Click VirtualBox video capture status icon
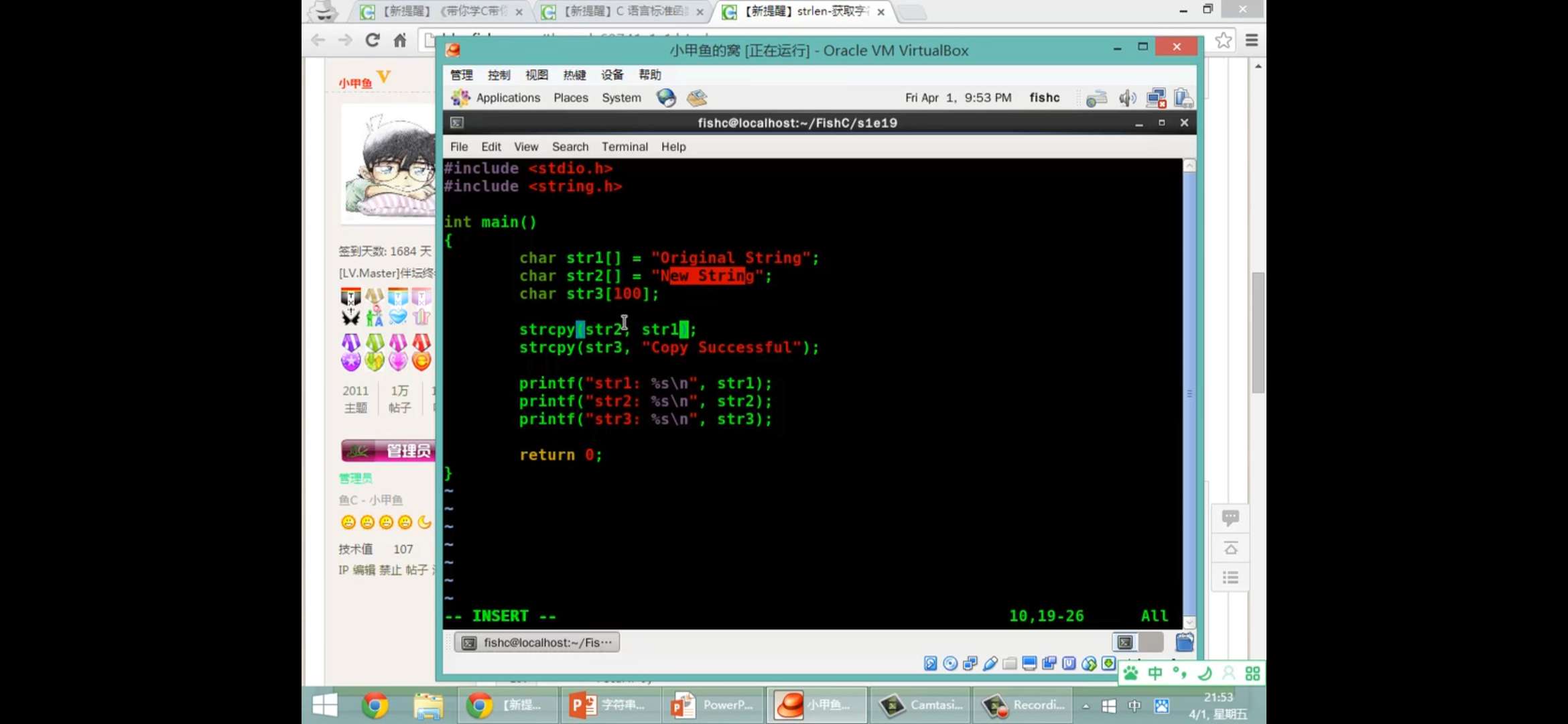Image resolution: width=1568 pixels, height=724 pixels. coord(1049,664)
